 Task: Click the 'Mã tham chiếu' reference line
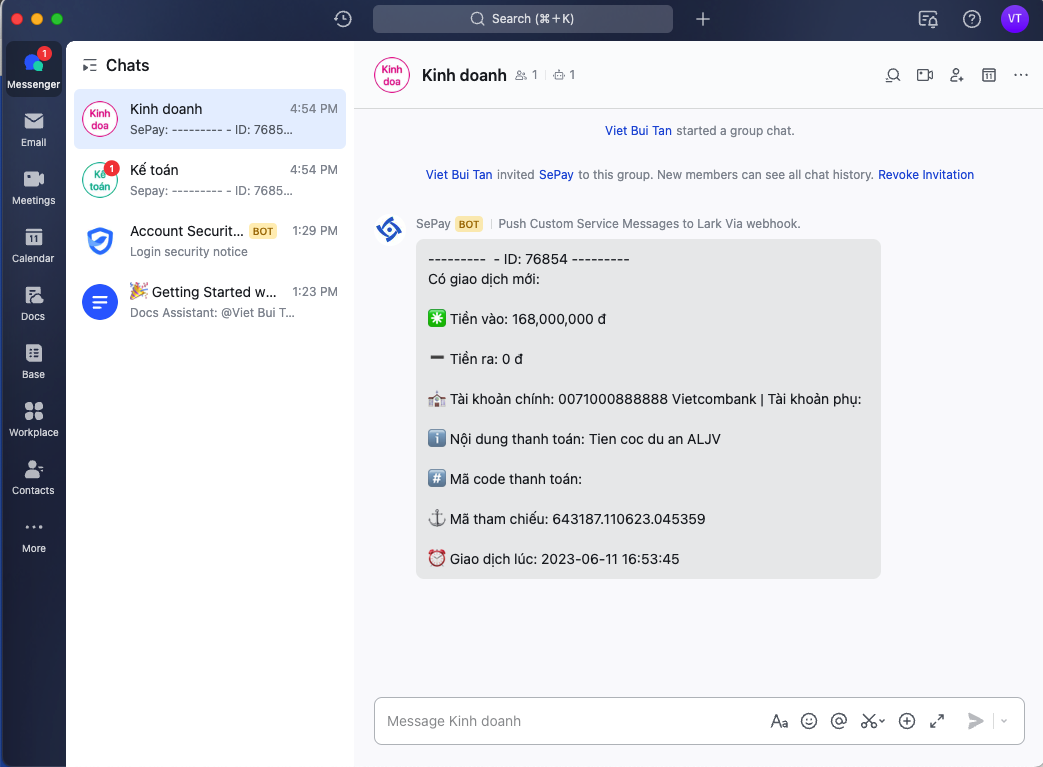(x=567, y=519)
